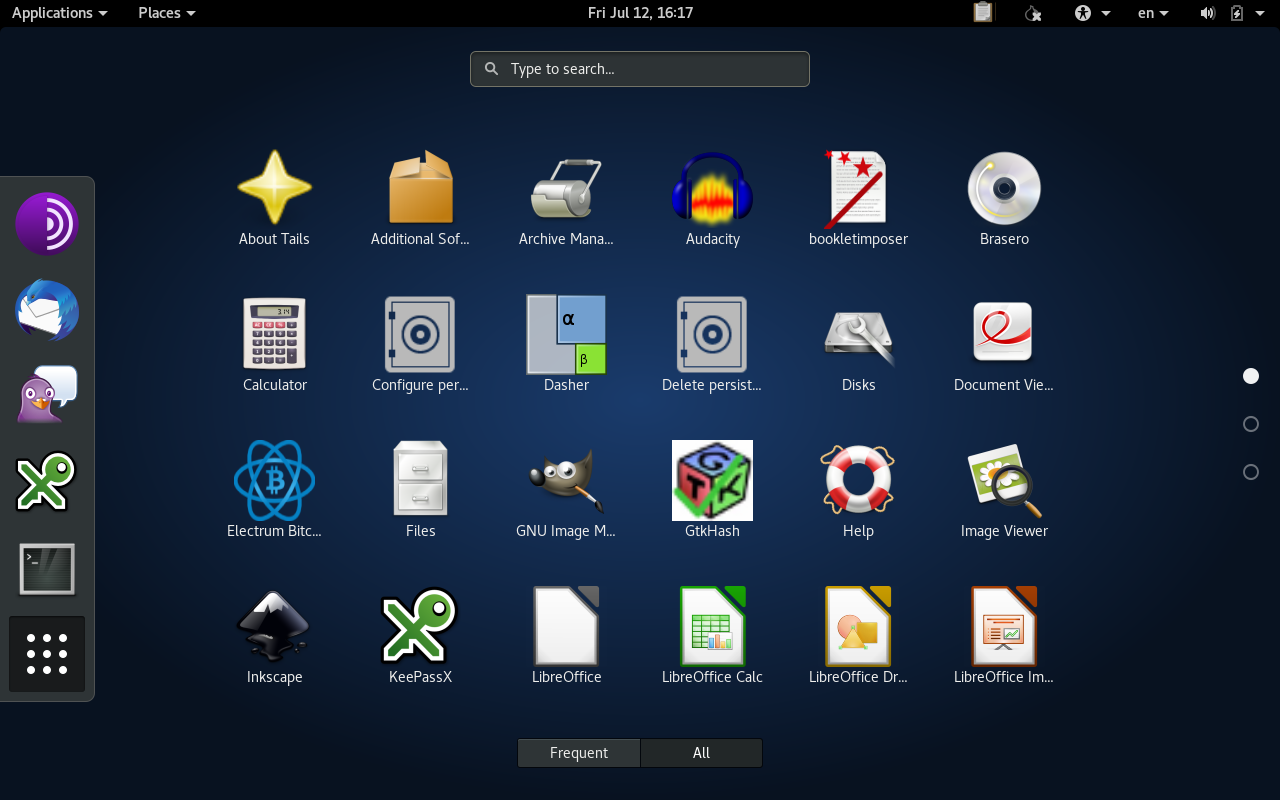This screenshot has height=800, width=1280.
Task: Go to second app page indicator
Action: (1250, 424)
